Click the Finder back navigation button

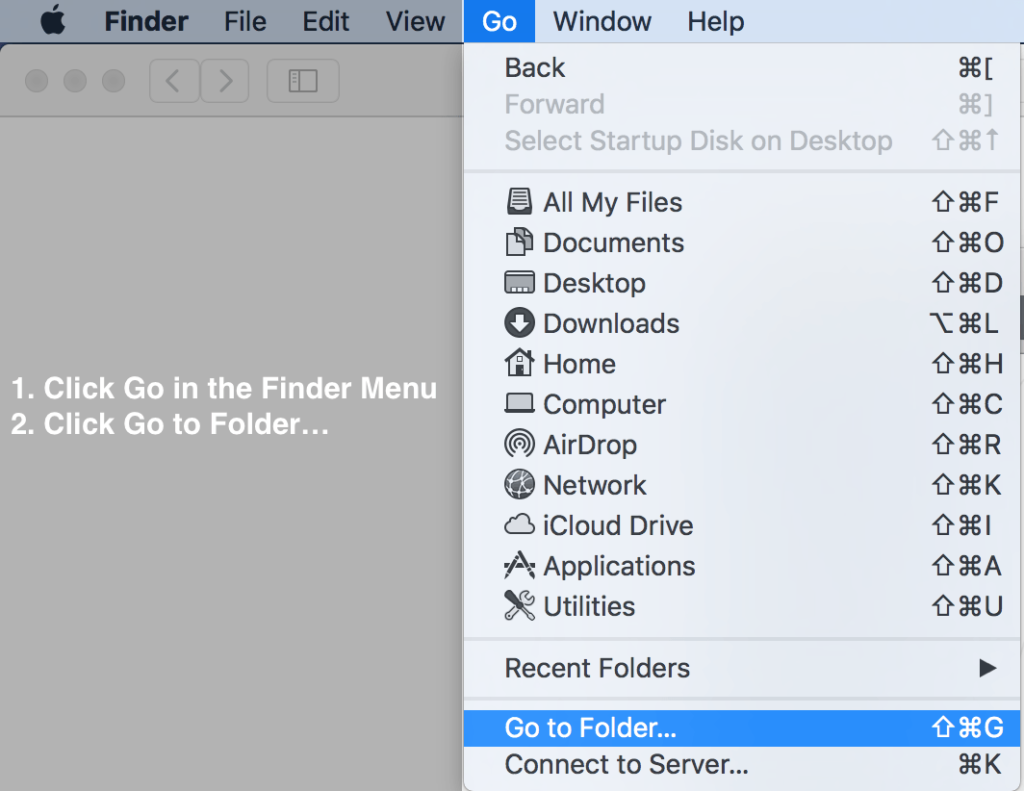tap(174, 81)
